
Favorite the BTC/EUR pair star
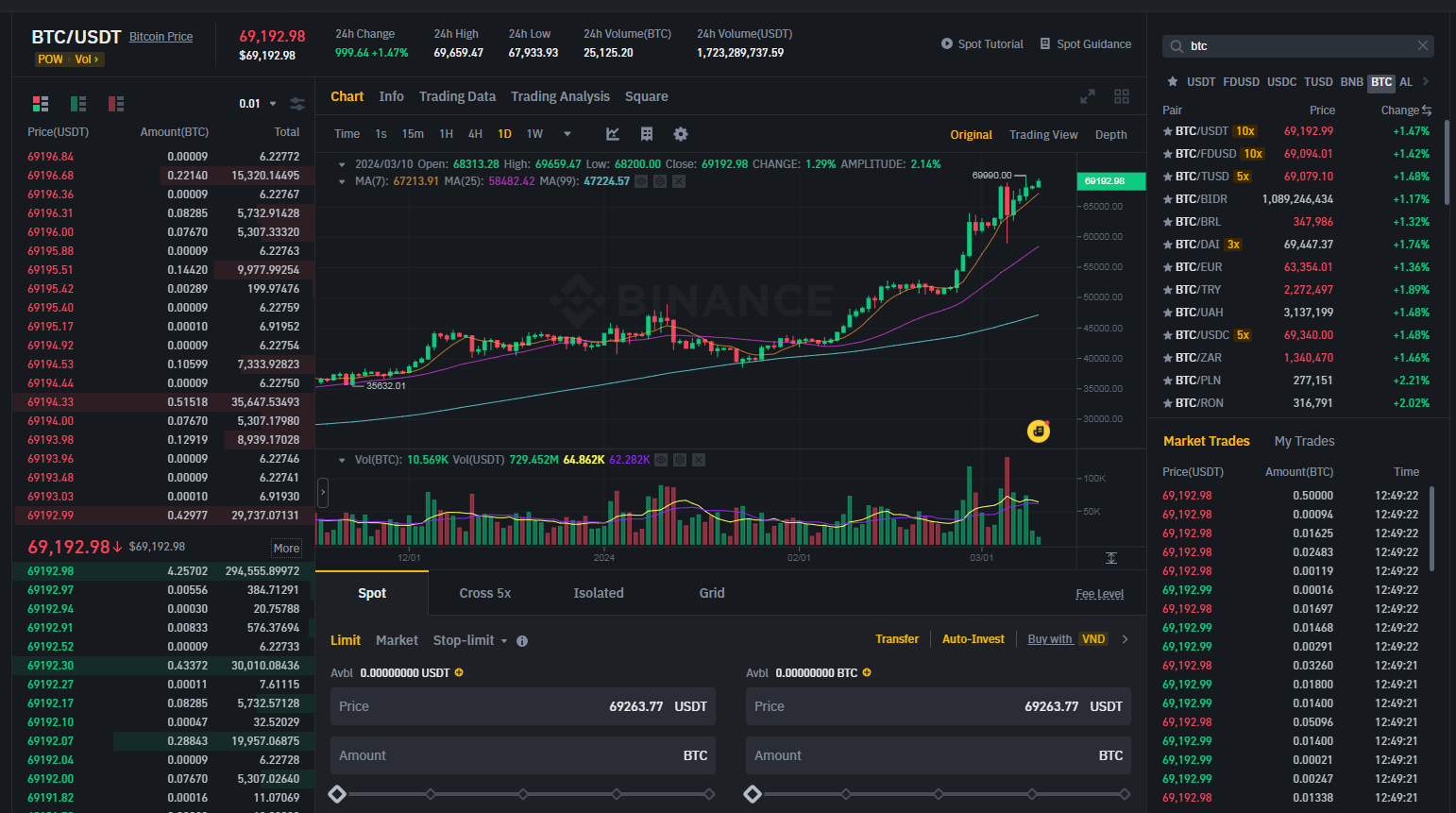point(1168,266)
